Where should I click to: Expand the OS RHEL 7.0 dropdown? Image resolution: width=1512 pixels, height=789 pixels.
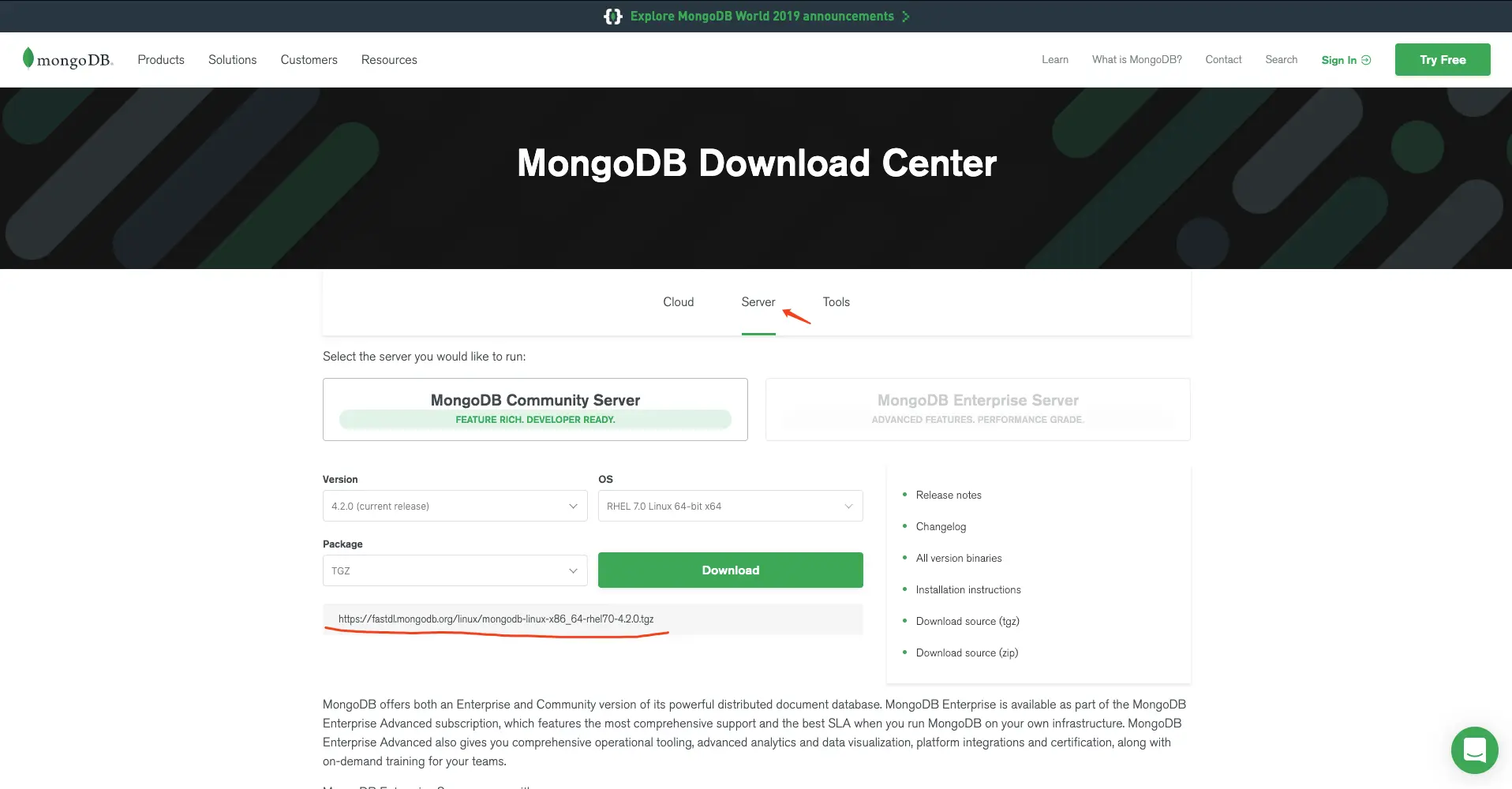click(731, 506)
